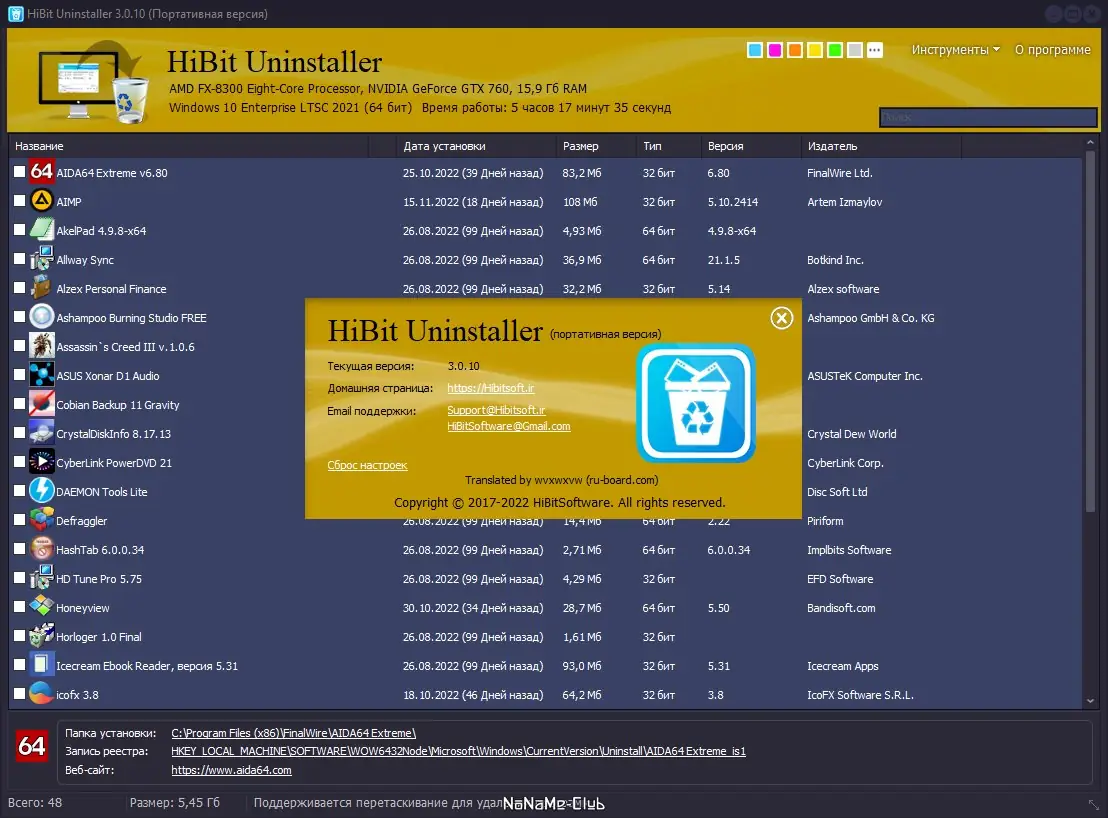Click the Honeyview icon
Viewport: 1108px width, 818px height.
point(42,607)
